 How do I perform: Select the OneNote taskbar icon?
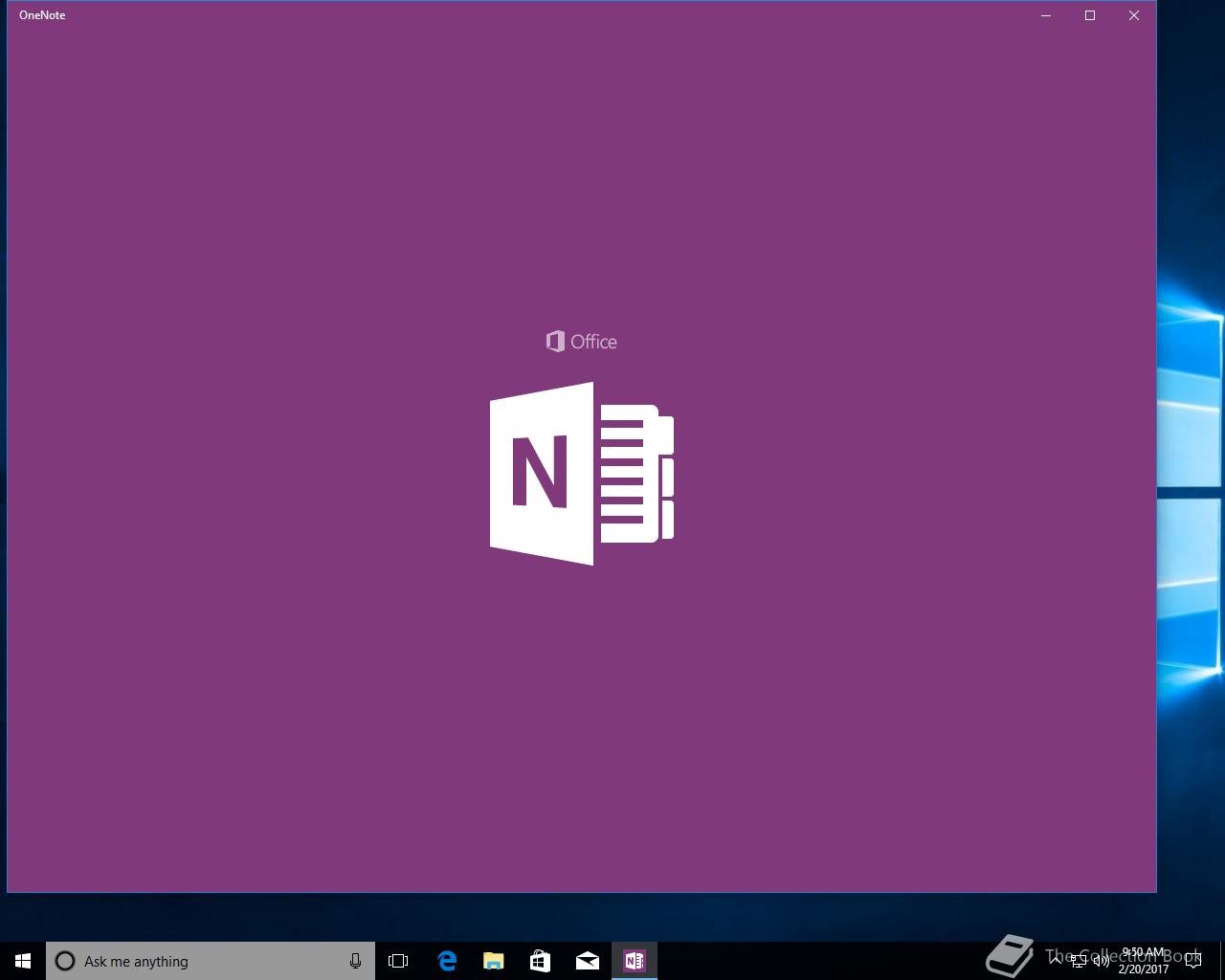(x=635, y=961)
